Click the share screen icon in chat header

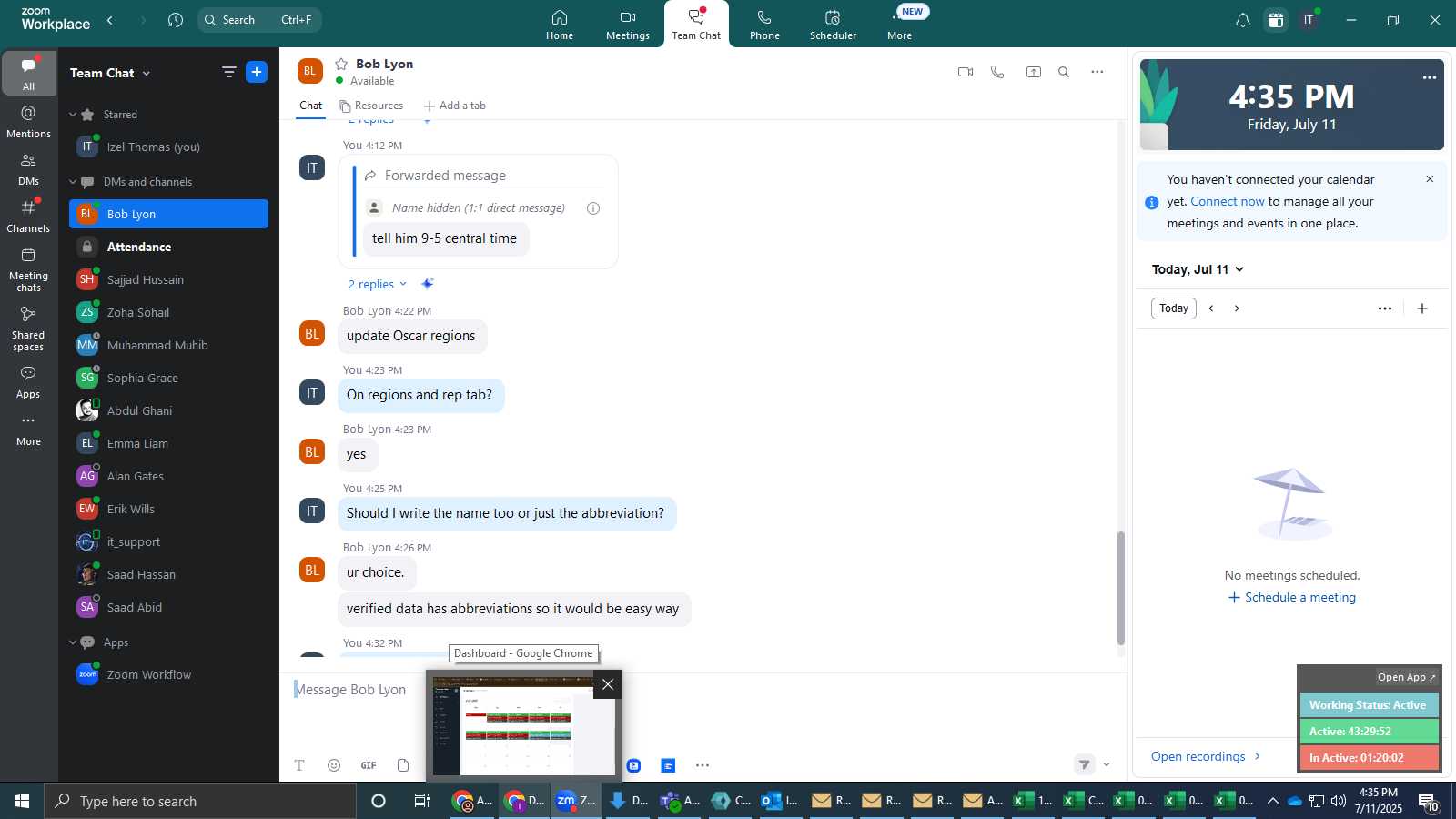pyautogui.click(x=1034, y=72)
